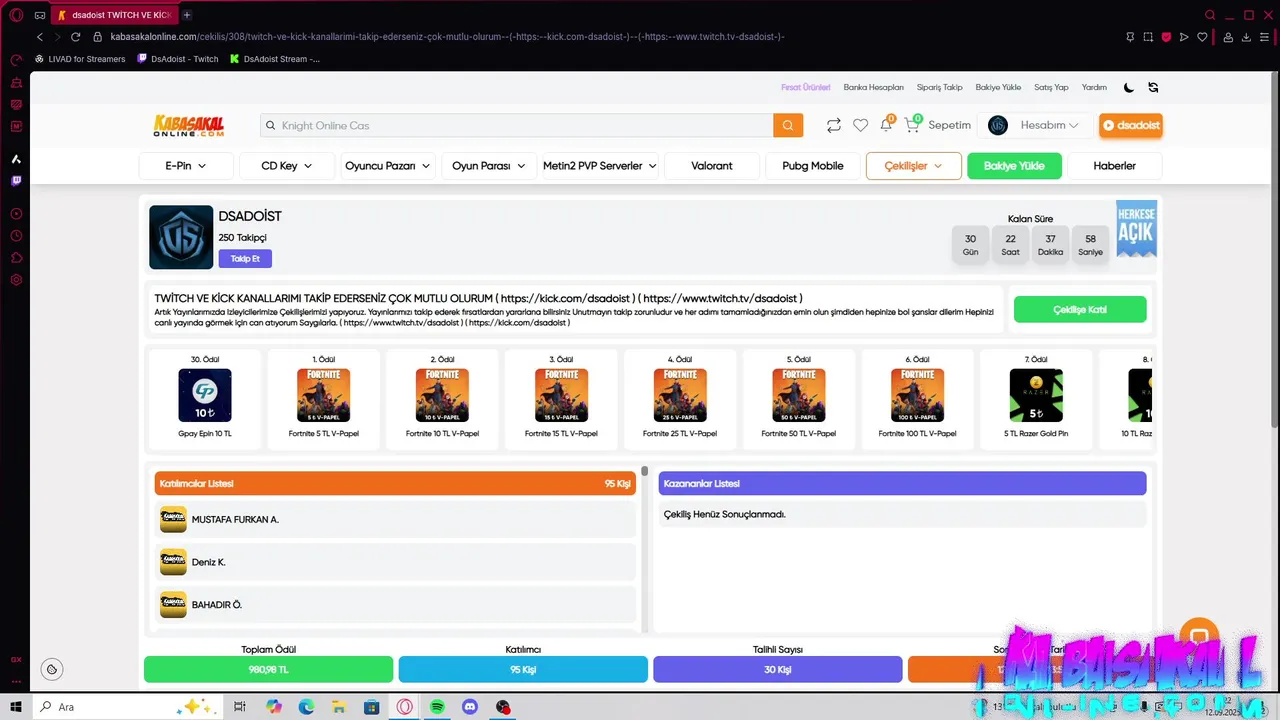Go back to previous page
The height and width of the screenshot is (720, 1280).
40,37
